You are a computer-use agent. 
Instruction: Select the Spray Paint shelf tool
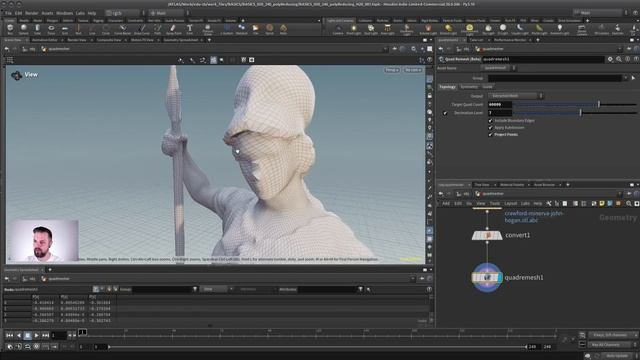click(x=173, y=29)
